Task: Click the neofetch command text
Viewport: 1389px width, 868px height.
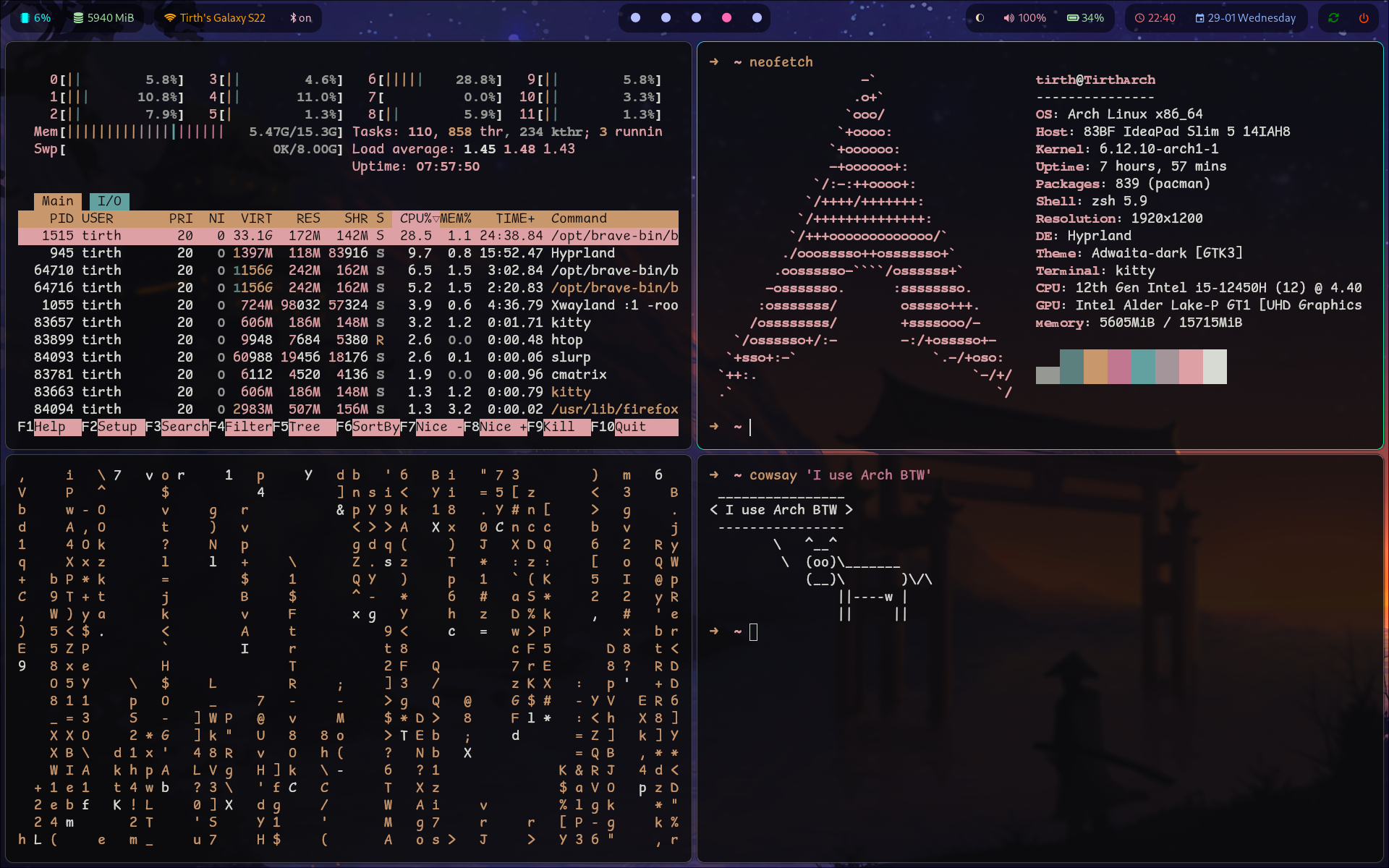Action: [x=781, y=62]
